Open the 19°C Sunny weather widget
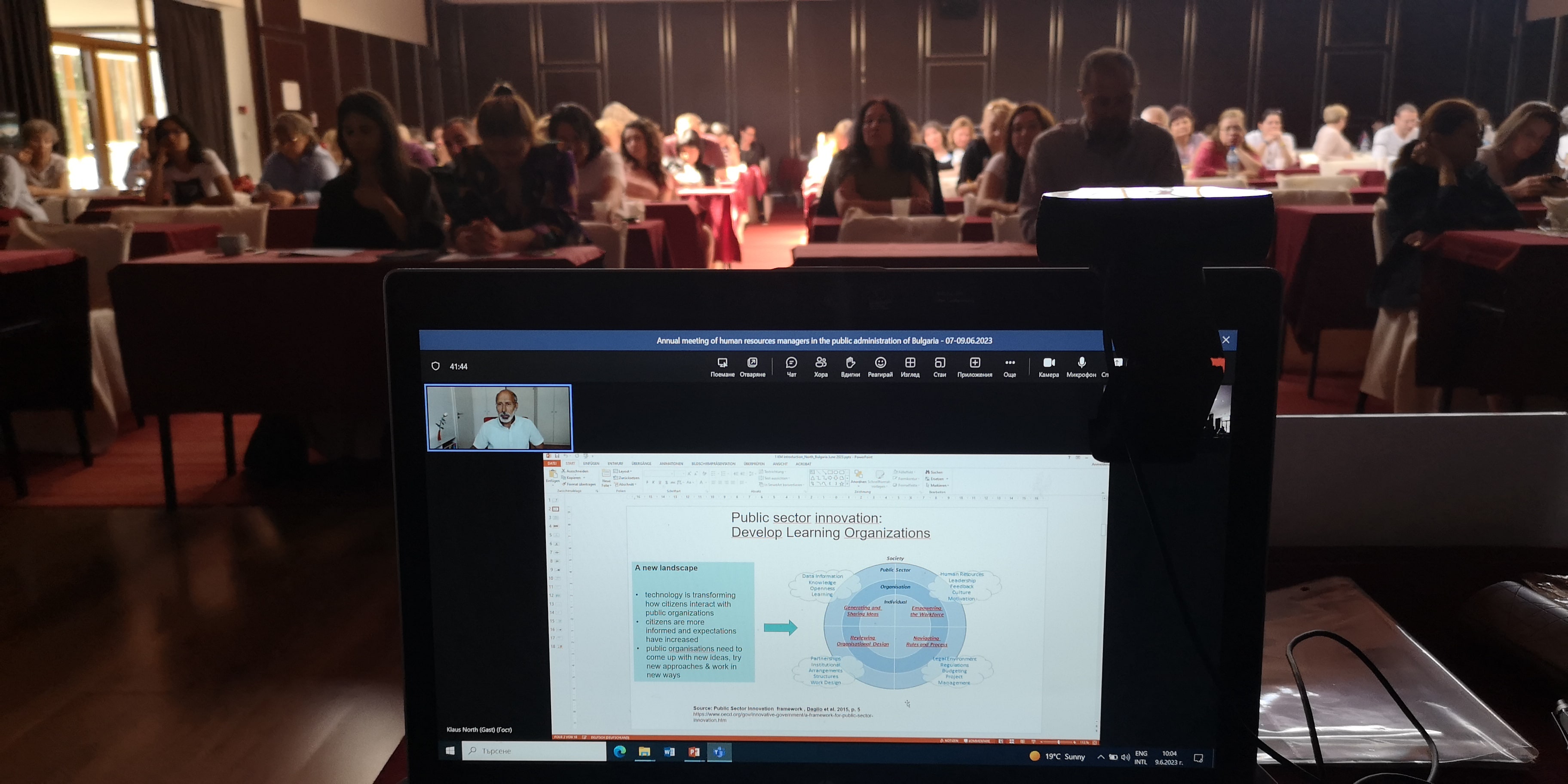Screen dimensions: 1568x784 1057,756
